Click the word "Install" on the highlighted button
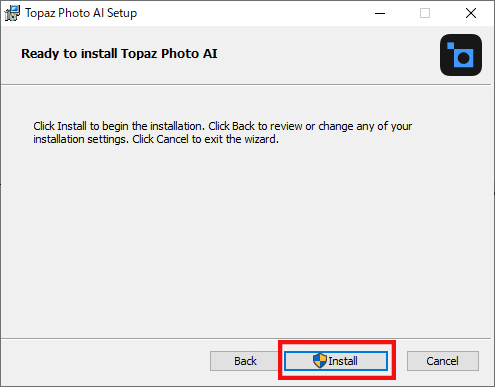495x387 pixels. [x=343, y=361]
